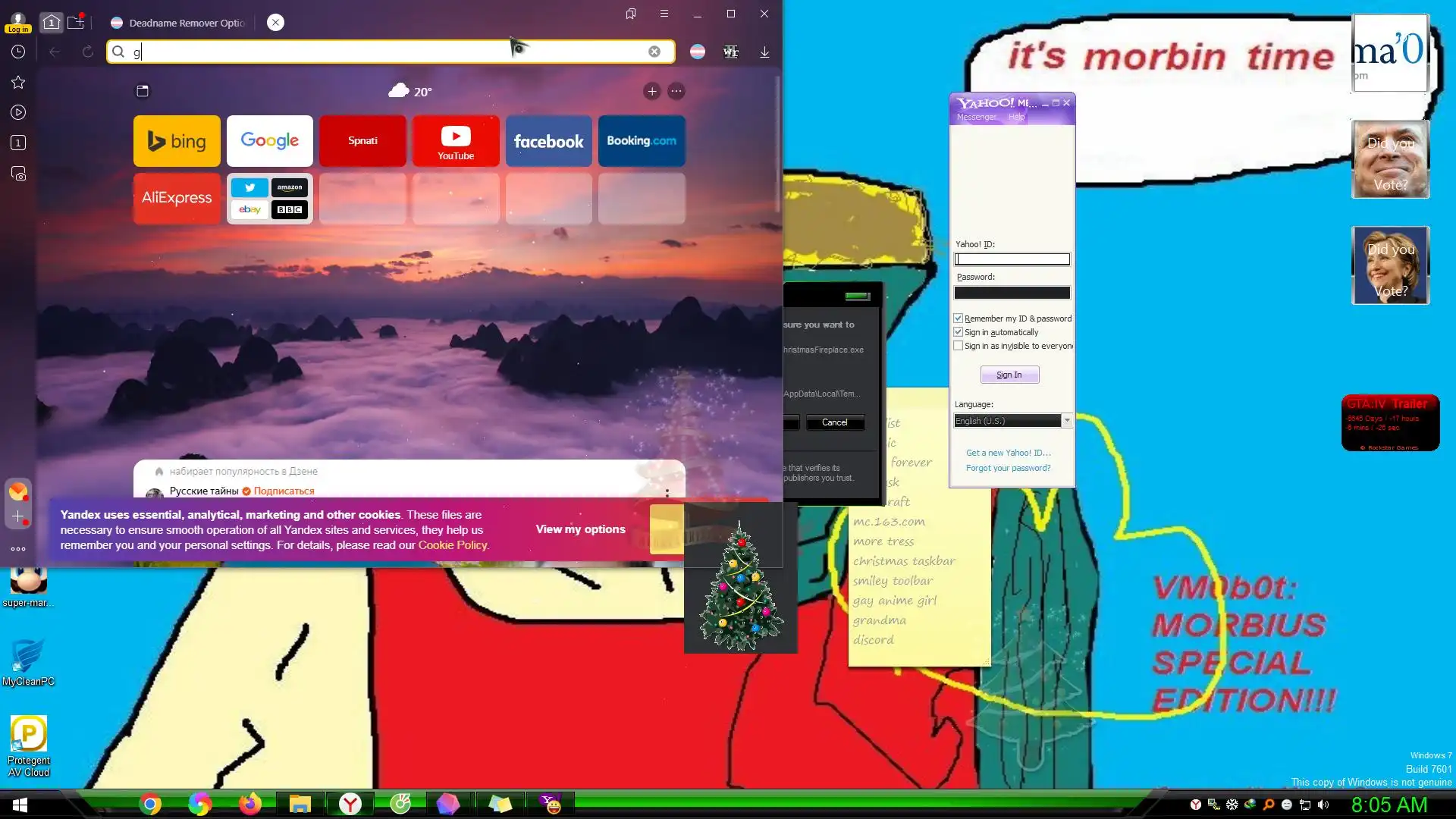Enable Sign in as invisible checkbox

pyautogui.click(x=959, y=346)
